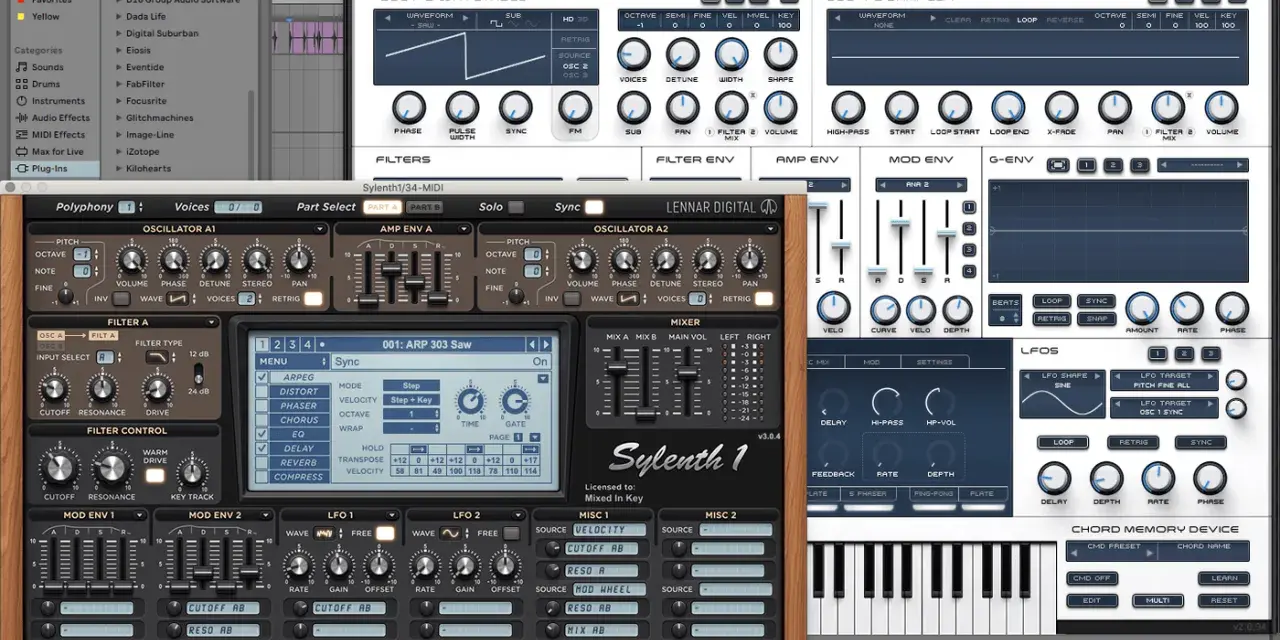Go to previous preset in Sylenth1 display
The height and width of the screenshot is (640, 1280).
point(533,344)
